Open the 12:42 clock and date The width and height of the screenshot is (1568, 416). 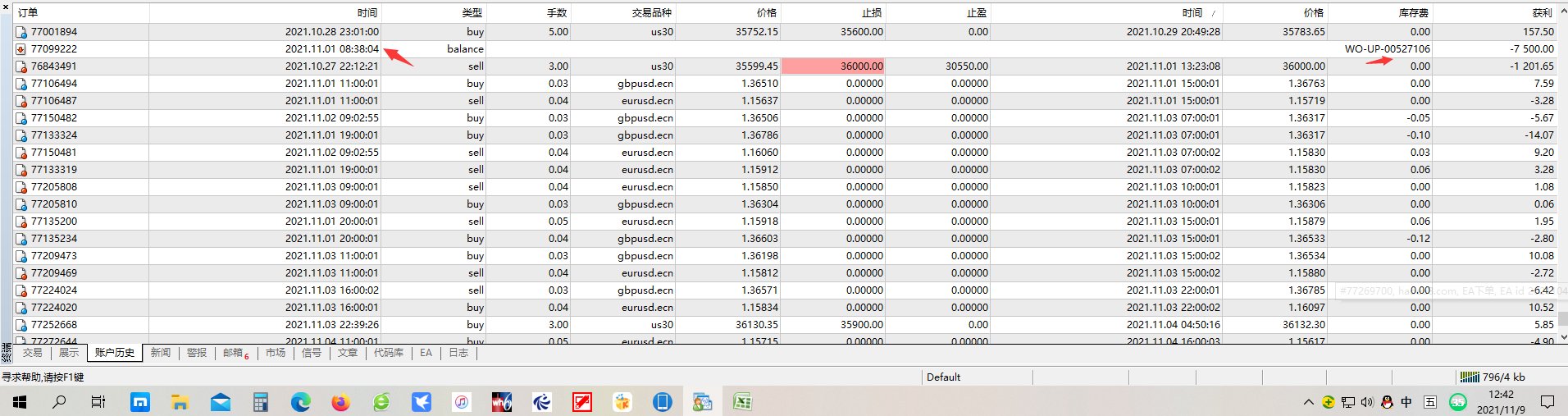(x=1501, y=402)
